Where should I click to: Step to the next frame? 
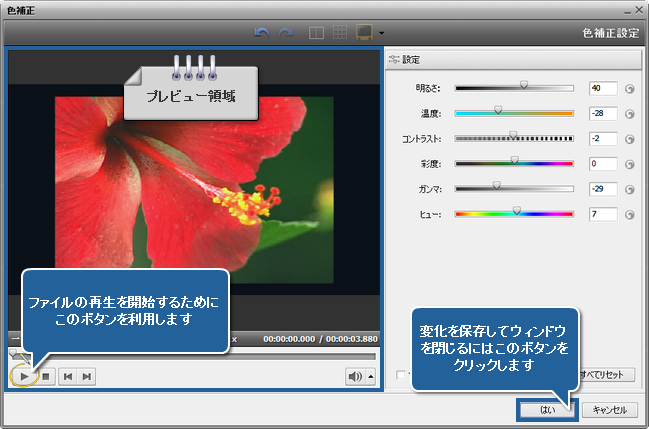(x=87, y=376)
